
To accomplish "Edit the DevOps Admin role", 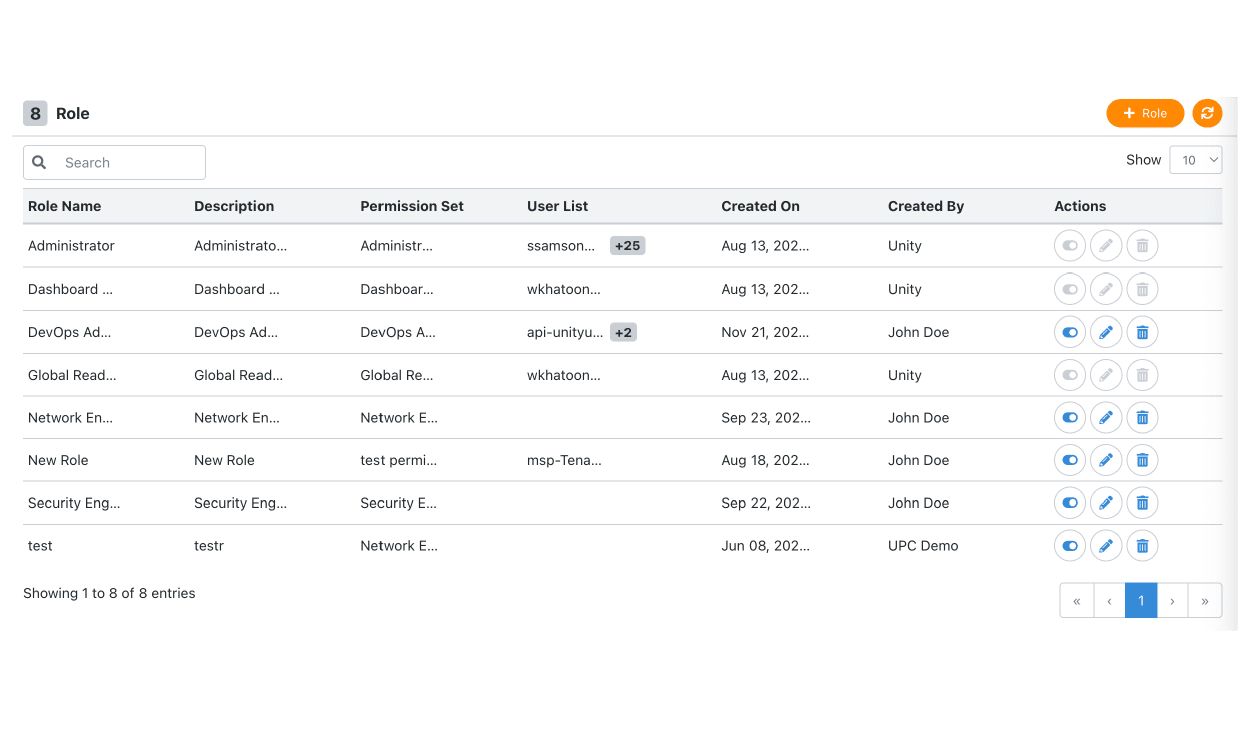I will 1106,332.
